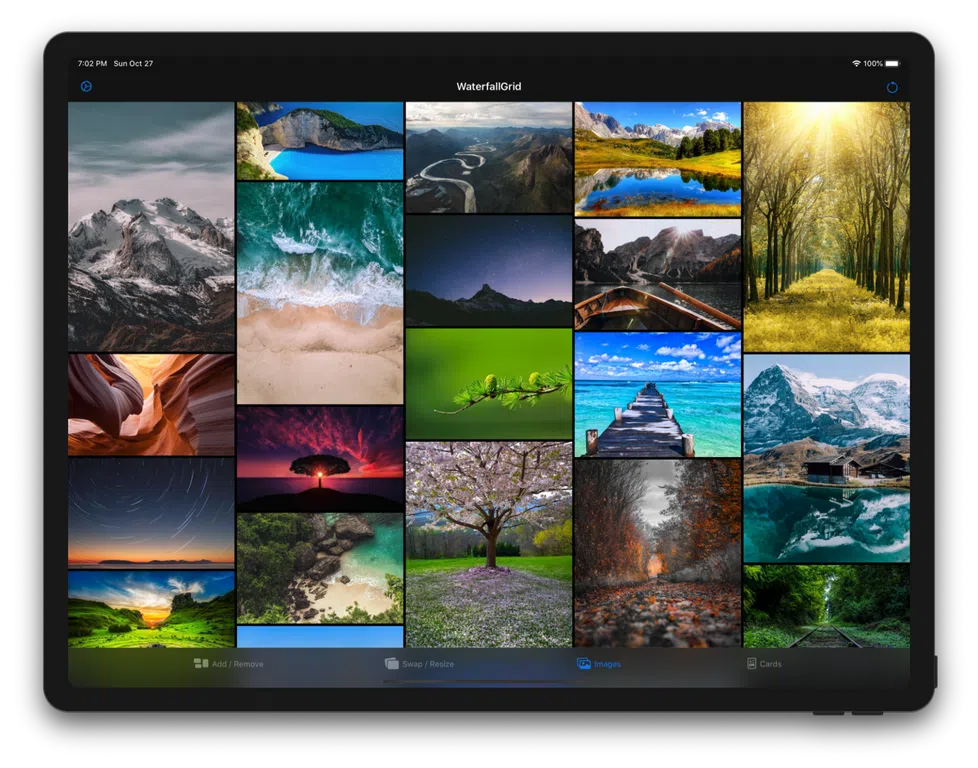978x768 pixels.
Task: Open the winding river valley photo
Action: (488, 157)
